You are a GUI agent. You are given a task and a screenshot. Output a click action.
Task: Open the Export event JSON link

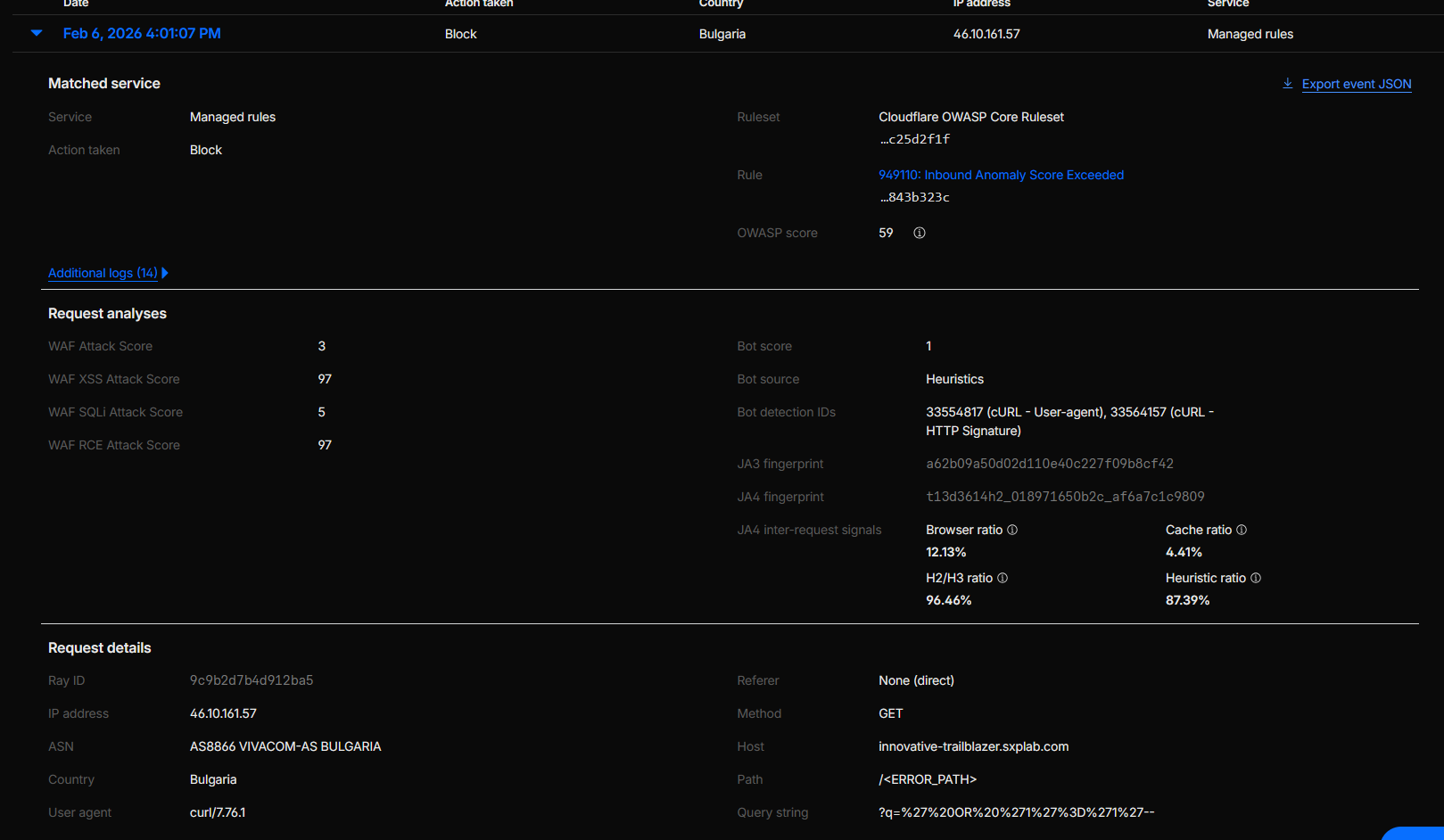tap(1356, 83)
